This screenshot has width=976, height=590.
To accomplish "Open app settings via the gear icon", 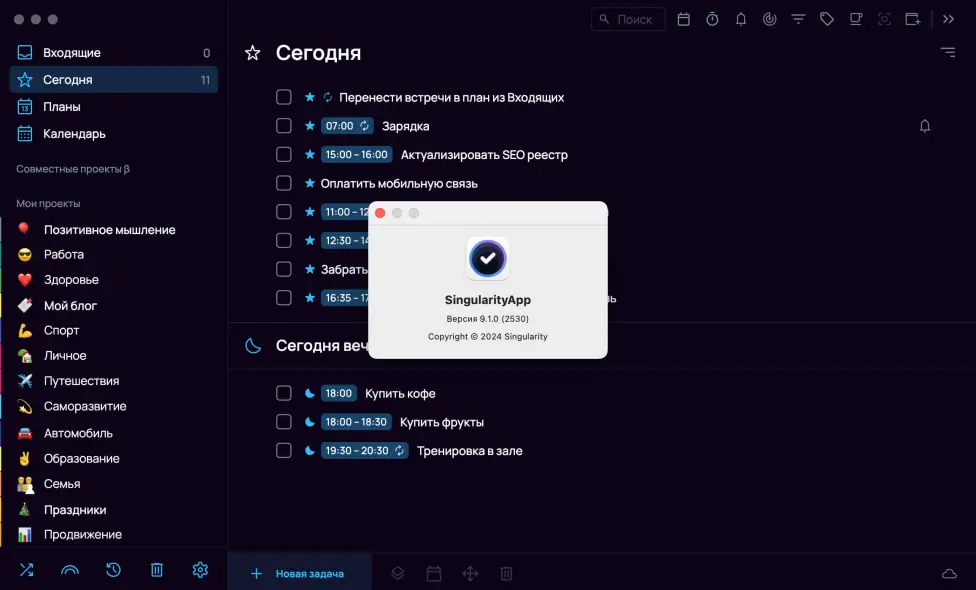I will click(200, 569).
